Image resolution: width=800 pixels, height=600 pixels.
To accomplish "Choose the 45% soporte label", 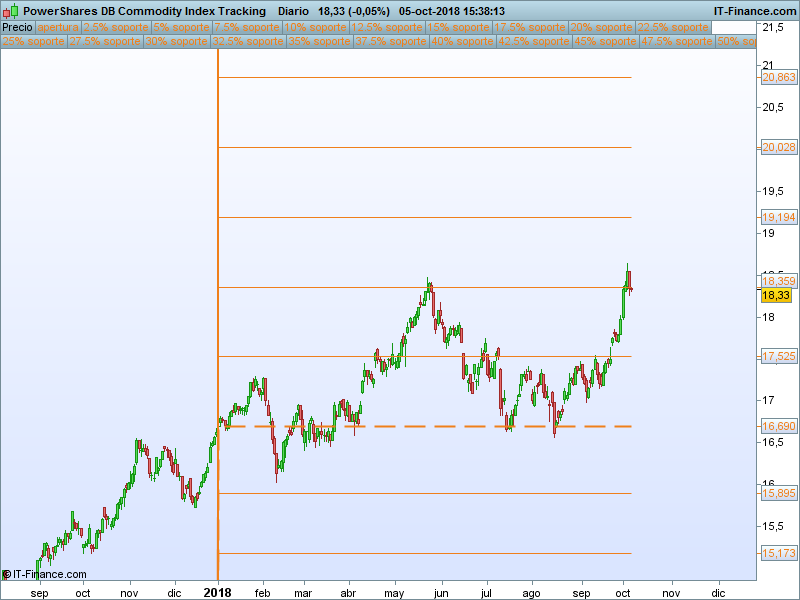I will pyautogui.click(x=605, y=41).
